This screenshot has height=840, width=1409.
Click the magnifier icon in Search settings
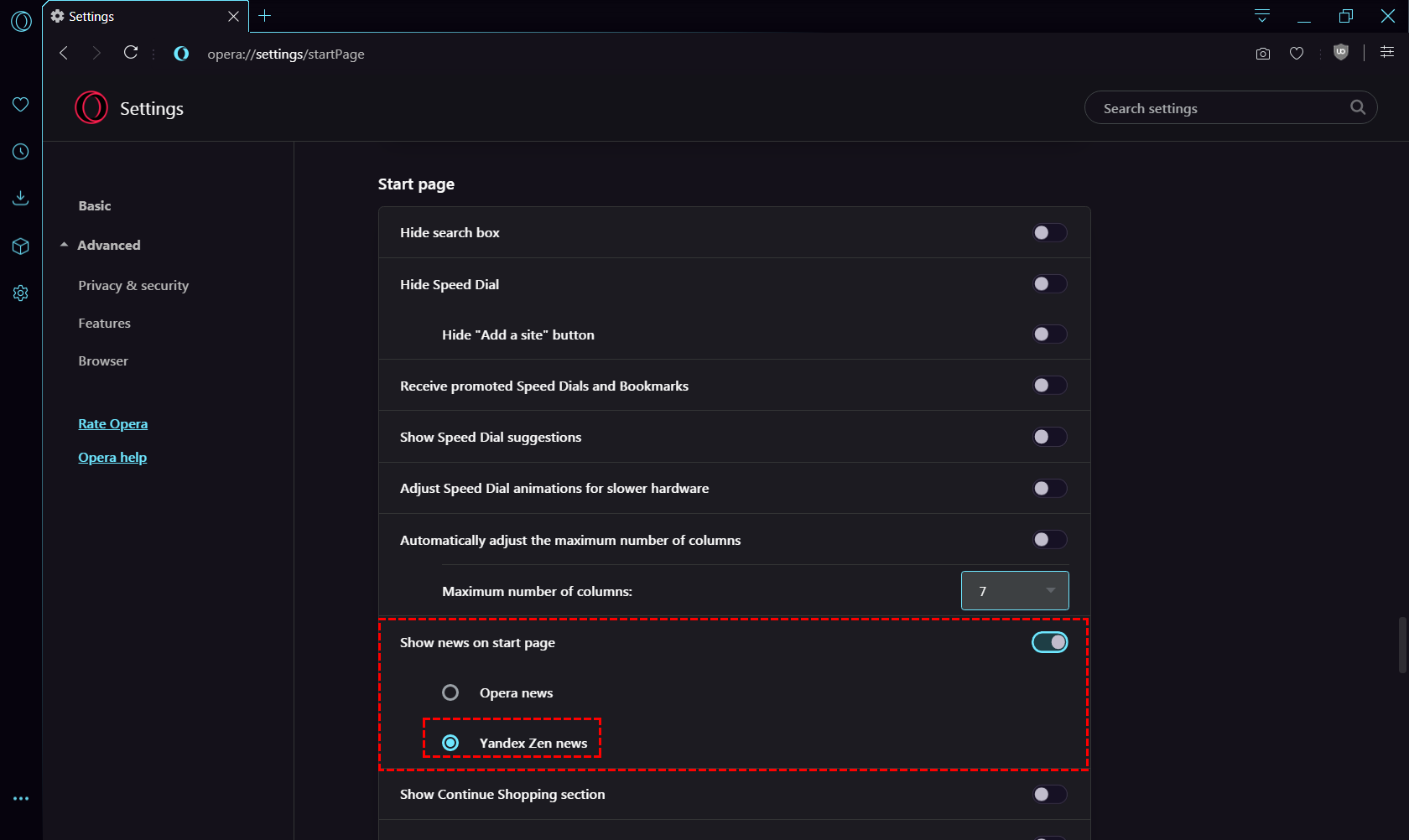(x=1358, y=107)
